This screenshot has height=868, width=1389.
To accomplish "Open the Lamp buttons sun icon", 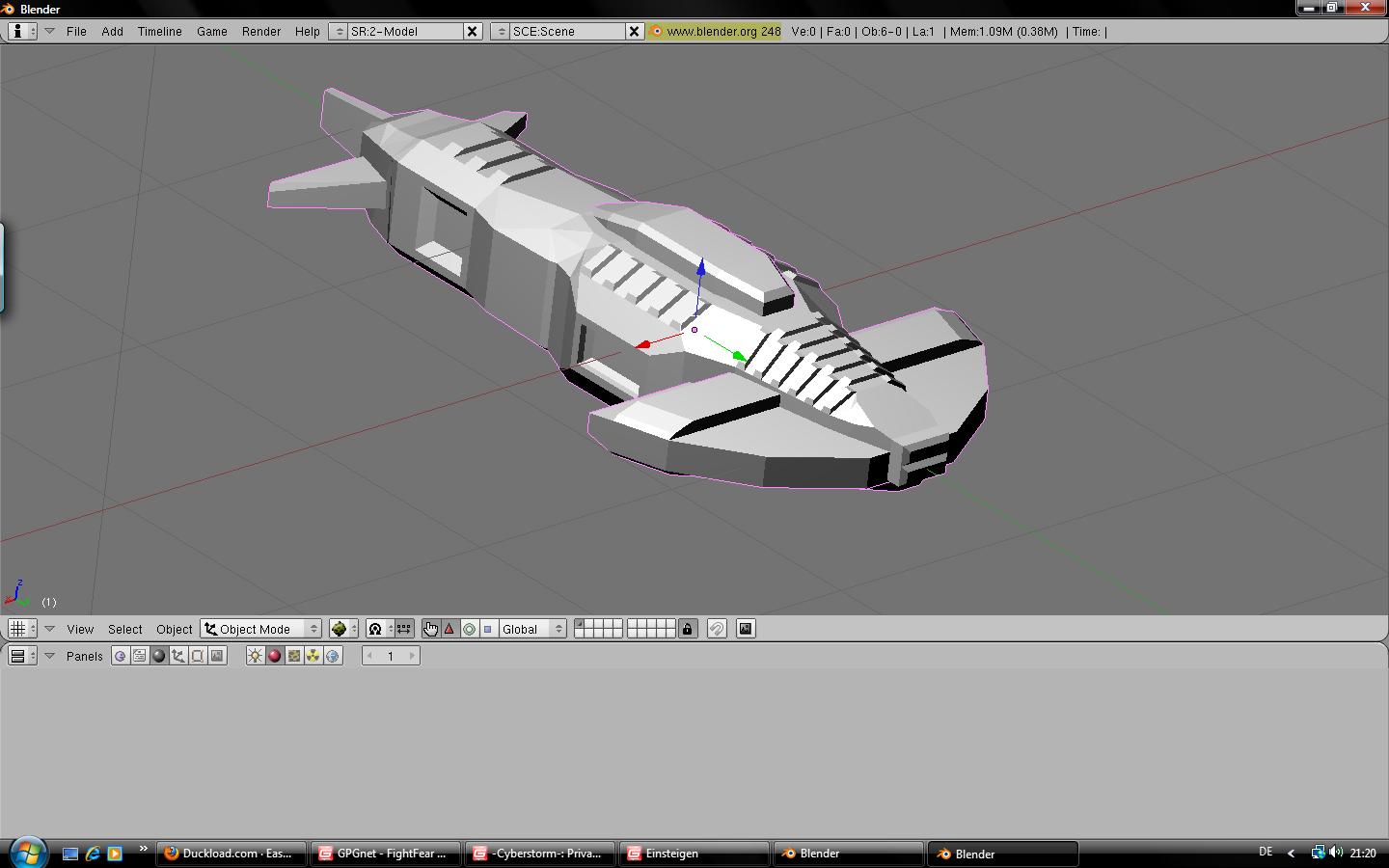I will pyautogui.click(x=255, y=656).
